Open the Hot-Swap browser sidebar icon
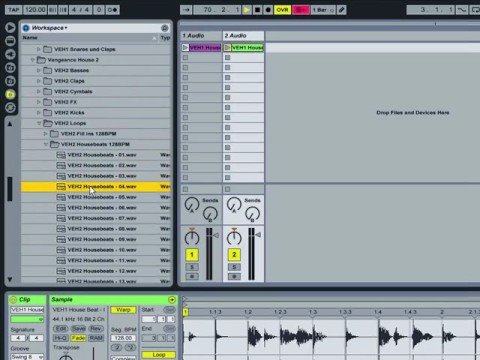The image size is (480, 360). click(x=10, y=108)
